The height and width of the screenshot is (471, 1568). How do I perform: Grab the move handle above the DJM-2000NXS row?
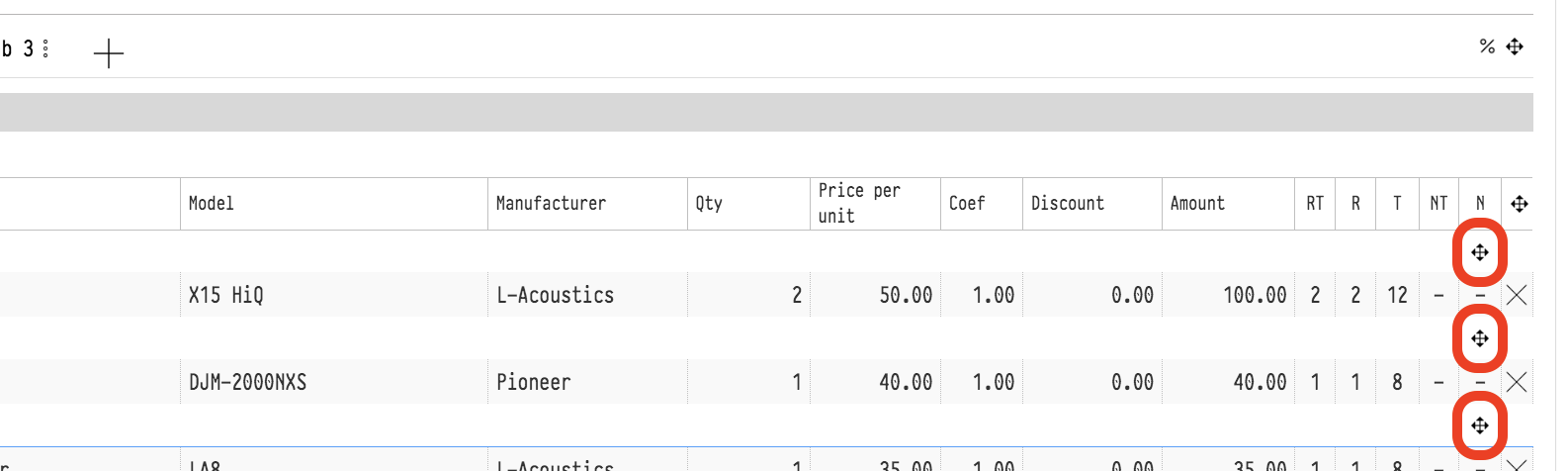coord(1480,338)
